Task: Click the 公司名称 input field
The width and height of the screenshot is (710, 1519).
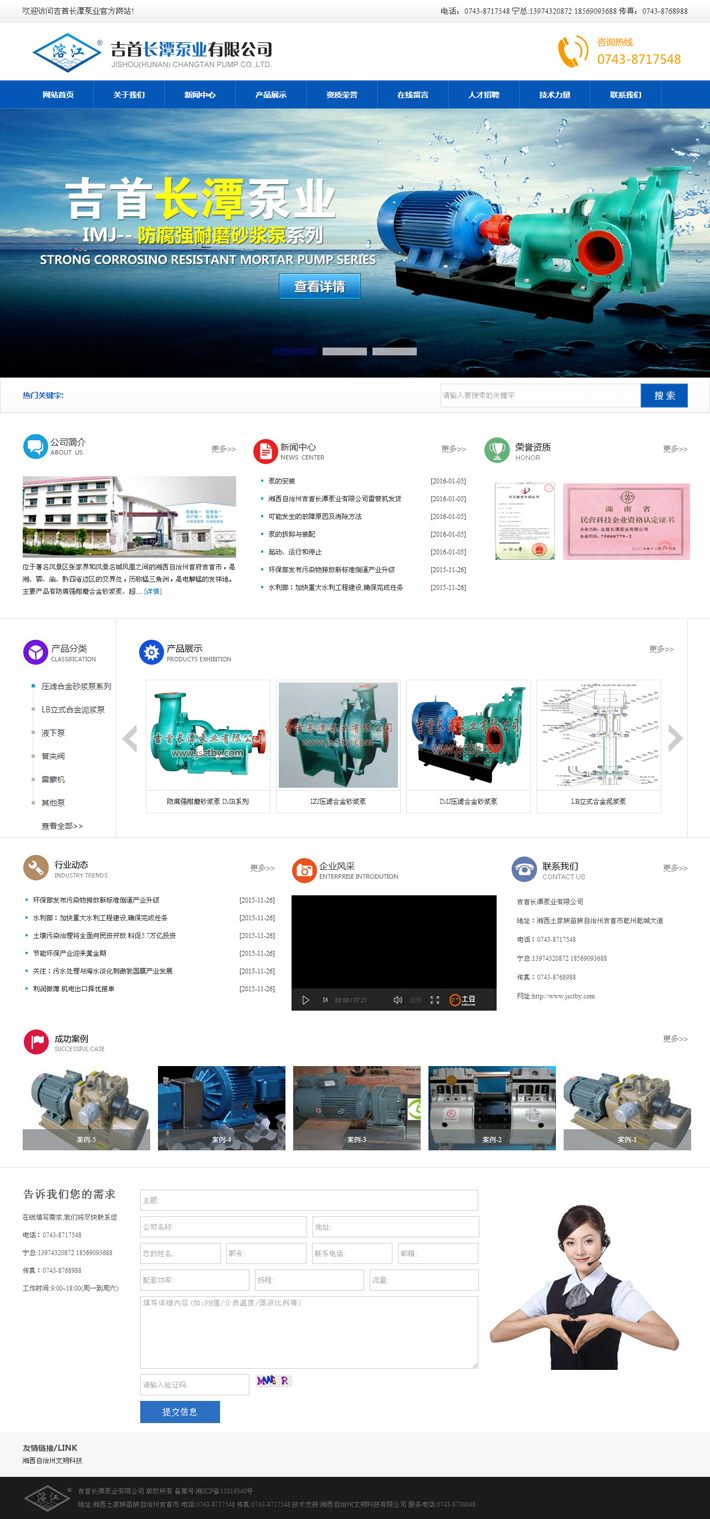Action: tap(223, 1226)
